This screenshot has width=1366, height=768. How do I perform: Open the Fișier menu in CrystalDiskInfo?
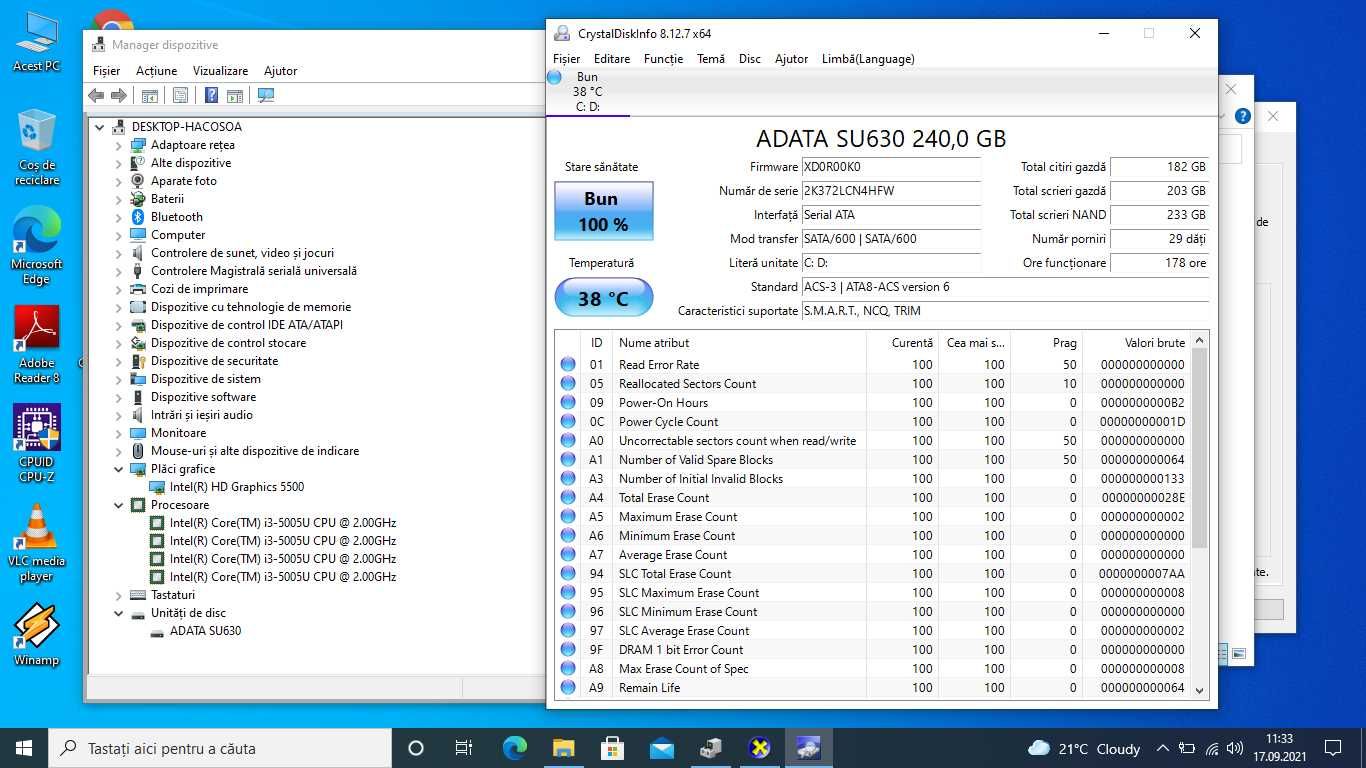point(566,59)
